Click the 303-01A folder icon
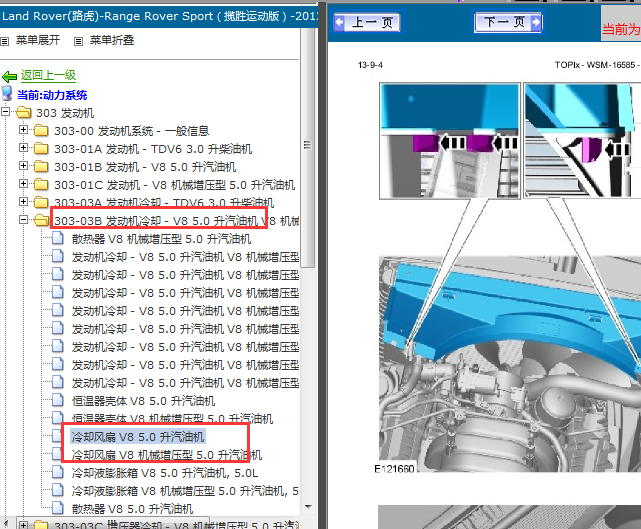The height and width of the screenshot is (529, 641). (41, 148)
